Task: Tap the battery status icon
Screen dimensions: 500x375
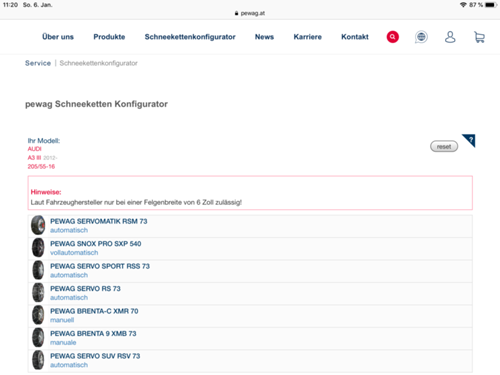Action: point(491,5)
